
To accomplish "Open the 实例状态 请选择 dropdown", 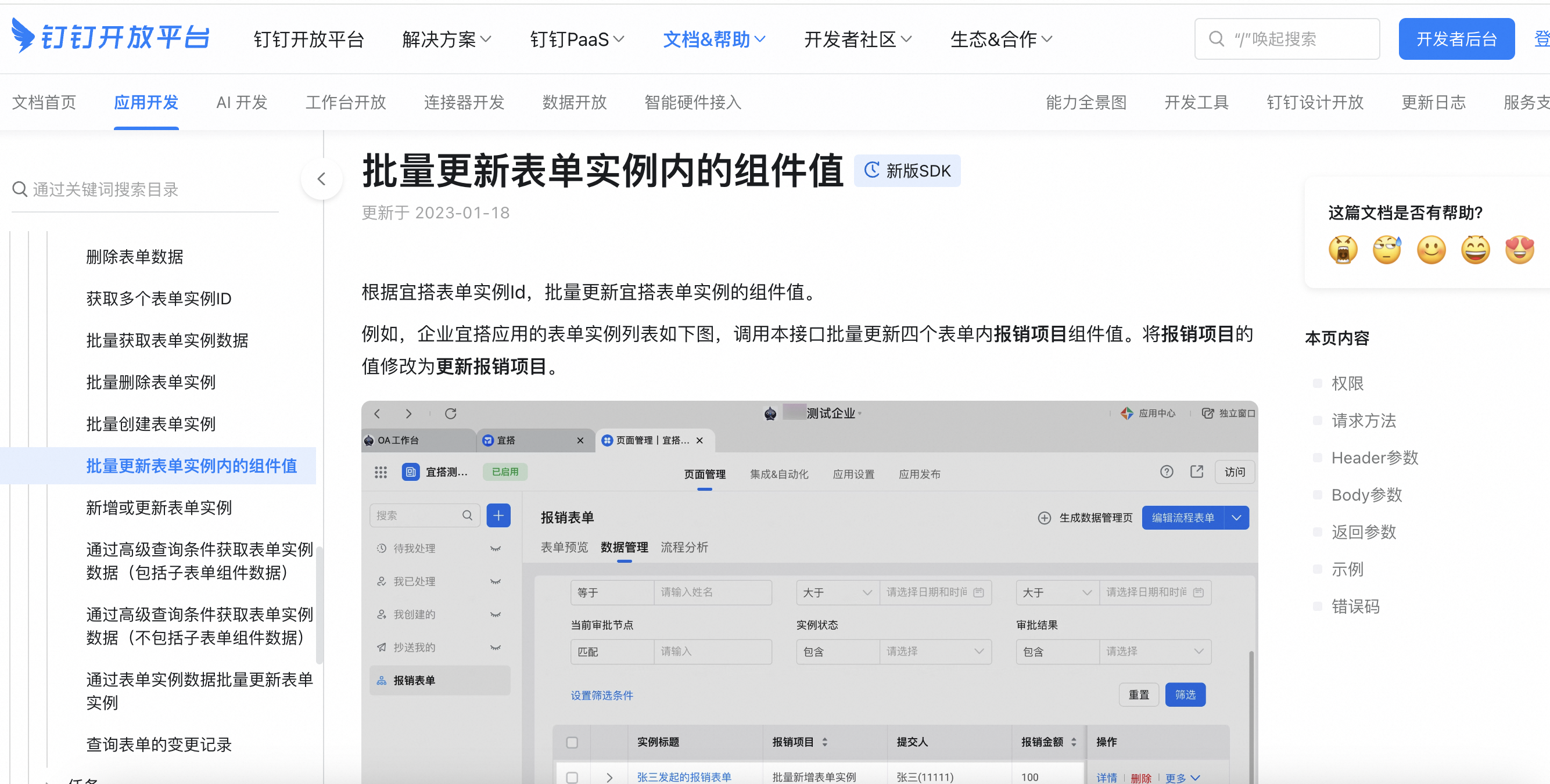I will click(935, 652).
